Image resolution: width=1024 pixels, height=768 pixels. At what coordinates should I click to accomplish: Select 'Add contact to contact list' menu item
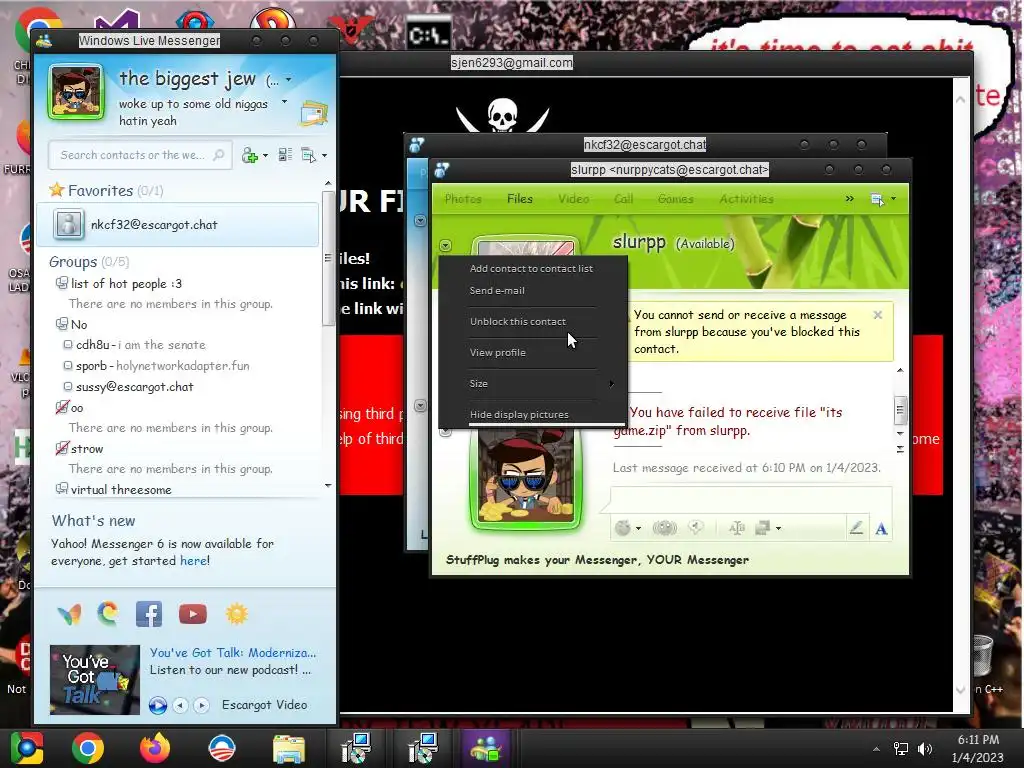[x=531, y=268]
